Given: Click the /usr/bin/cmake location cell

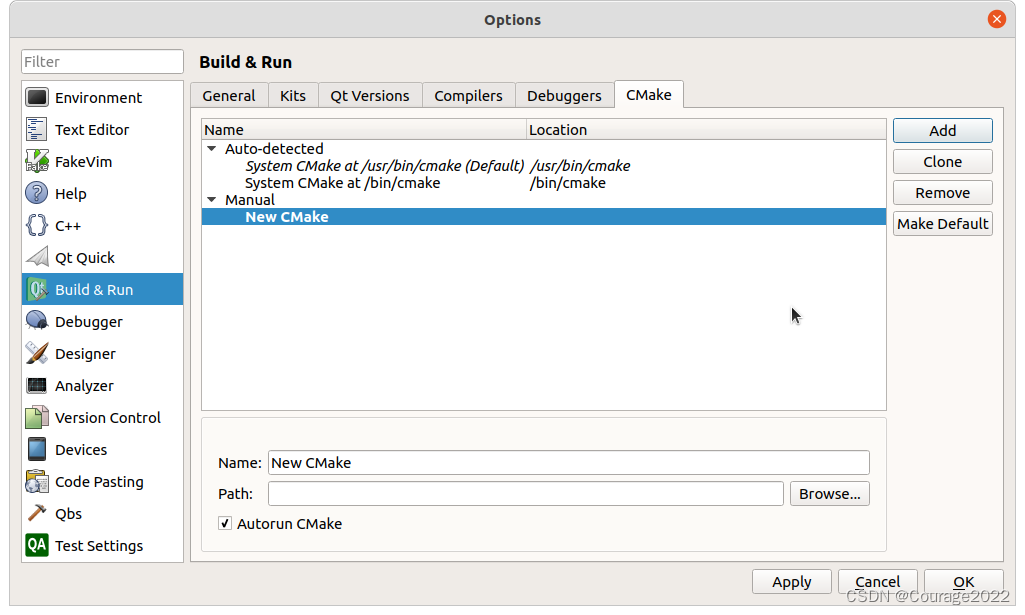Looking at the screenshot, I should [x=580, y=166].
